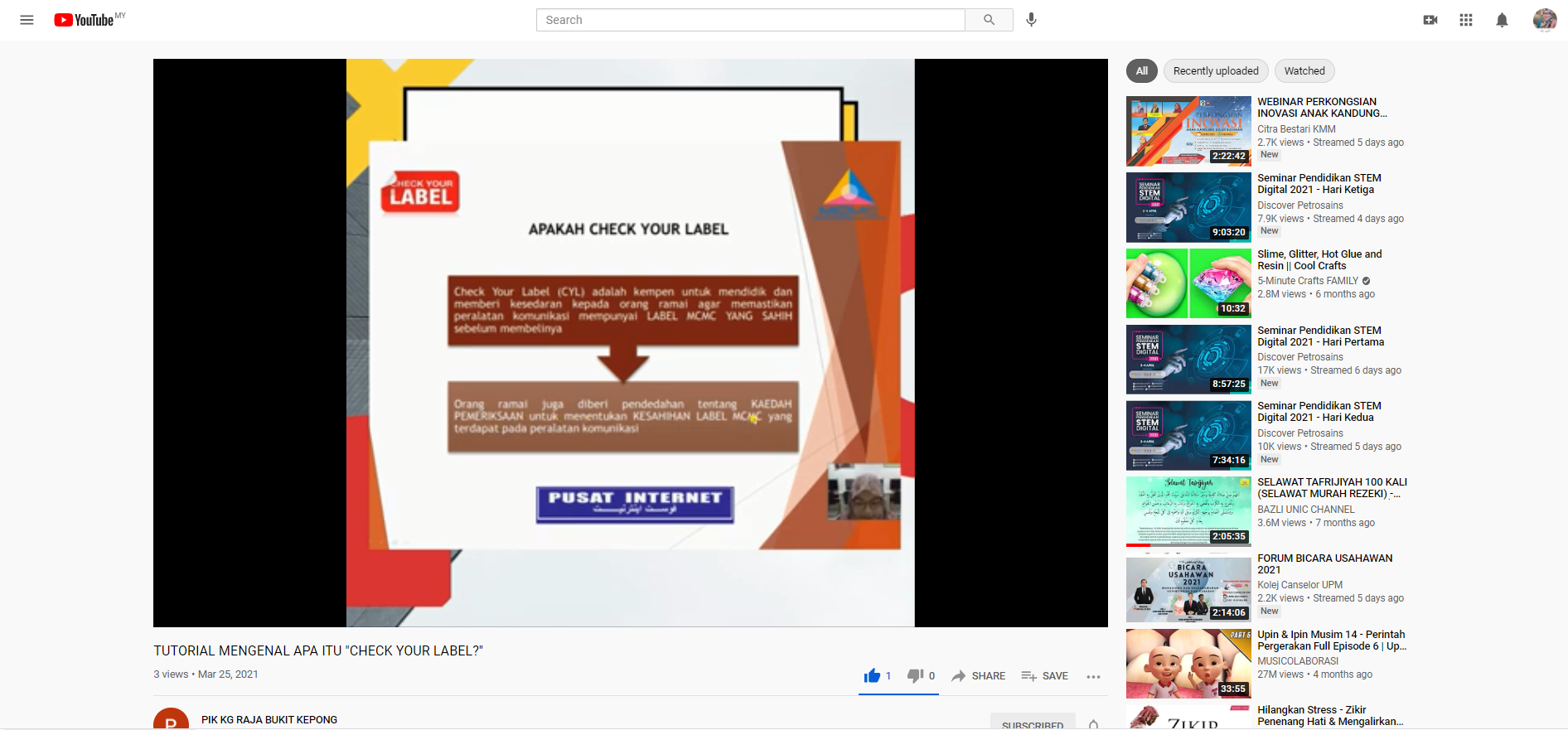
Task: Open the more actions ellipsis menu
Action: click(1093, 676)
